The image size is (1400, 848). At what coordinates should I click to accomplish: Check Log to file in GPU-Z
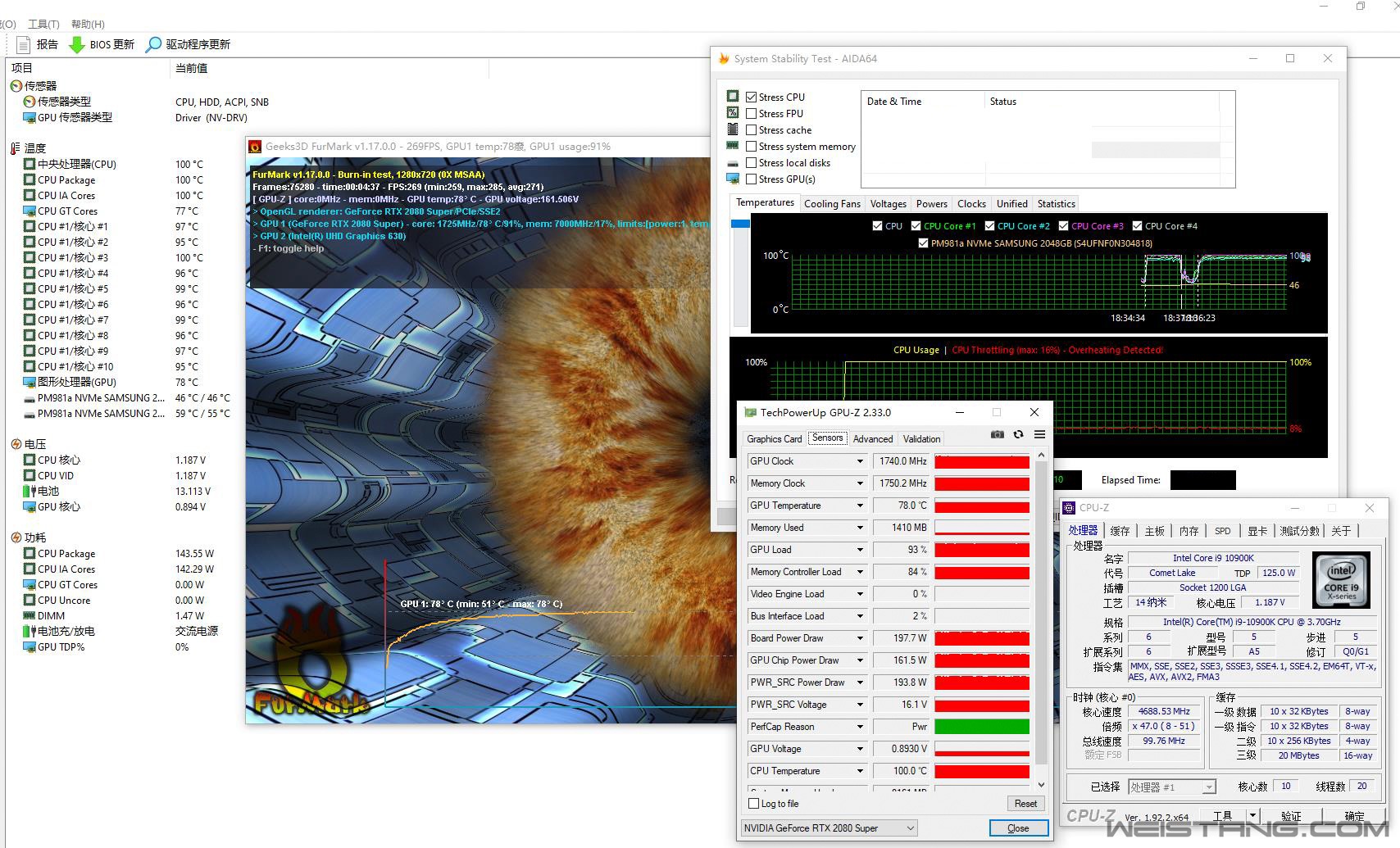click(x=754, y=804)
